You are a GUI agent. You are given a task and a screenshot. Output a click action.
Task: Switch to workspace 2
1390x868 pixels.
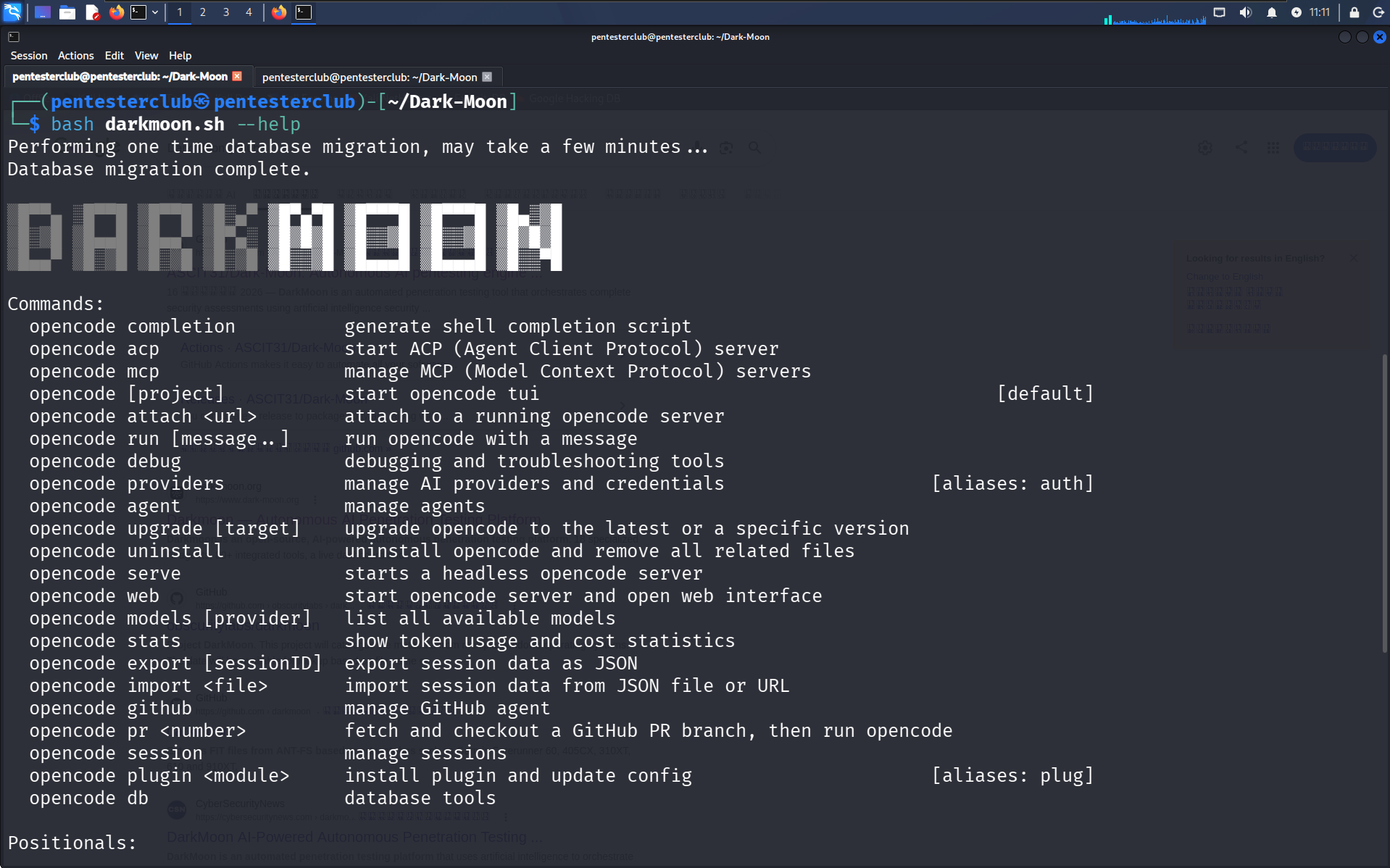pyautogui.click(x=203, y=12)
